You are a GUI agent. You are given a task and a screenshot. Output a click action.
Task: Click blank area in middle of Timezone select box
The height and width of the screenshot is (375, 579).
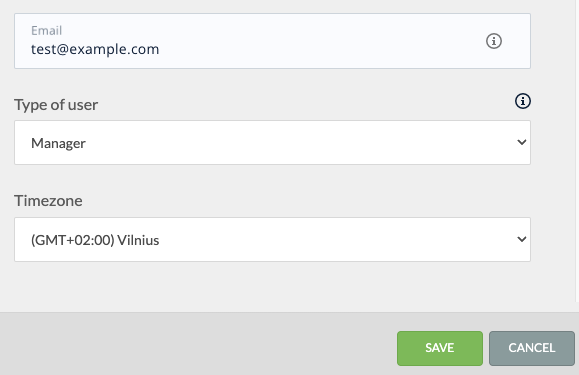[x=332, y=240]
